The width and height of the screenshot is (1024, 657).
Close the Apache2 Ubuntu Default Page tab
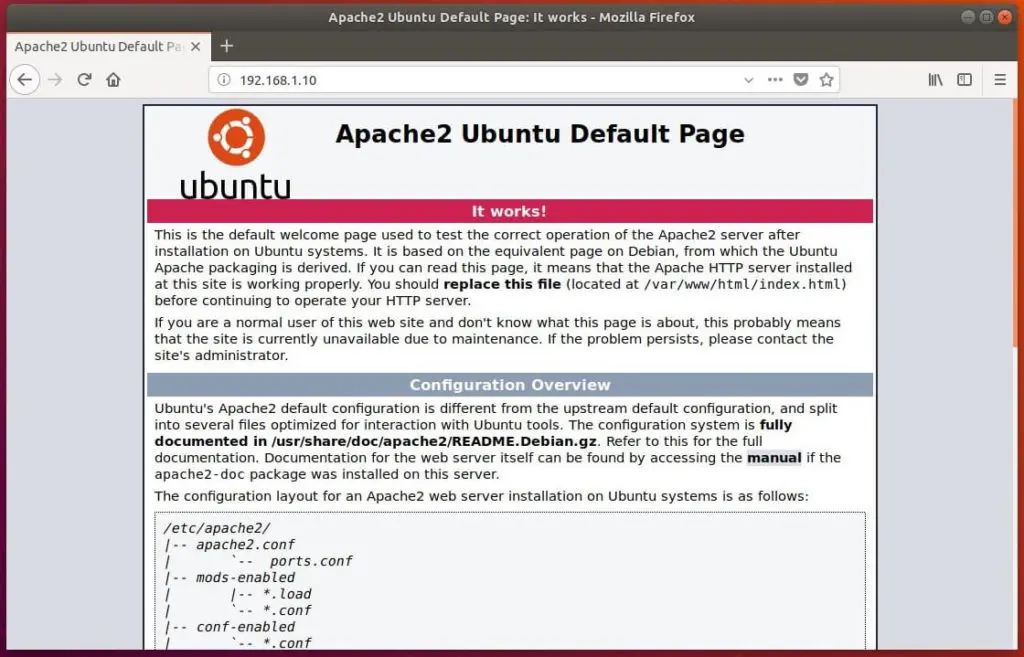click(x=195, y=46)
